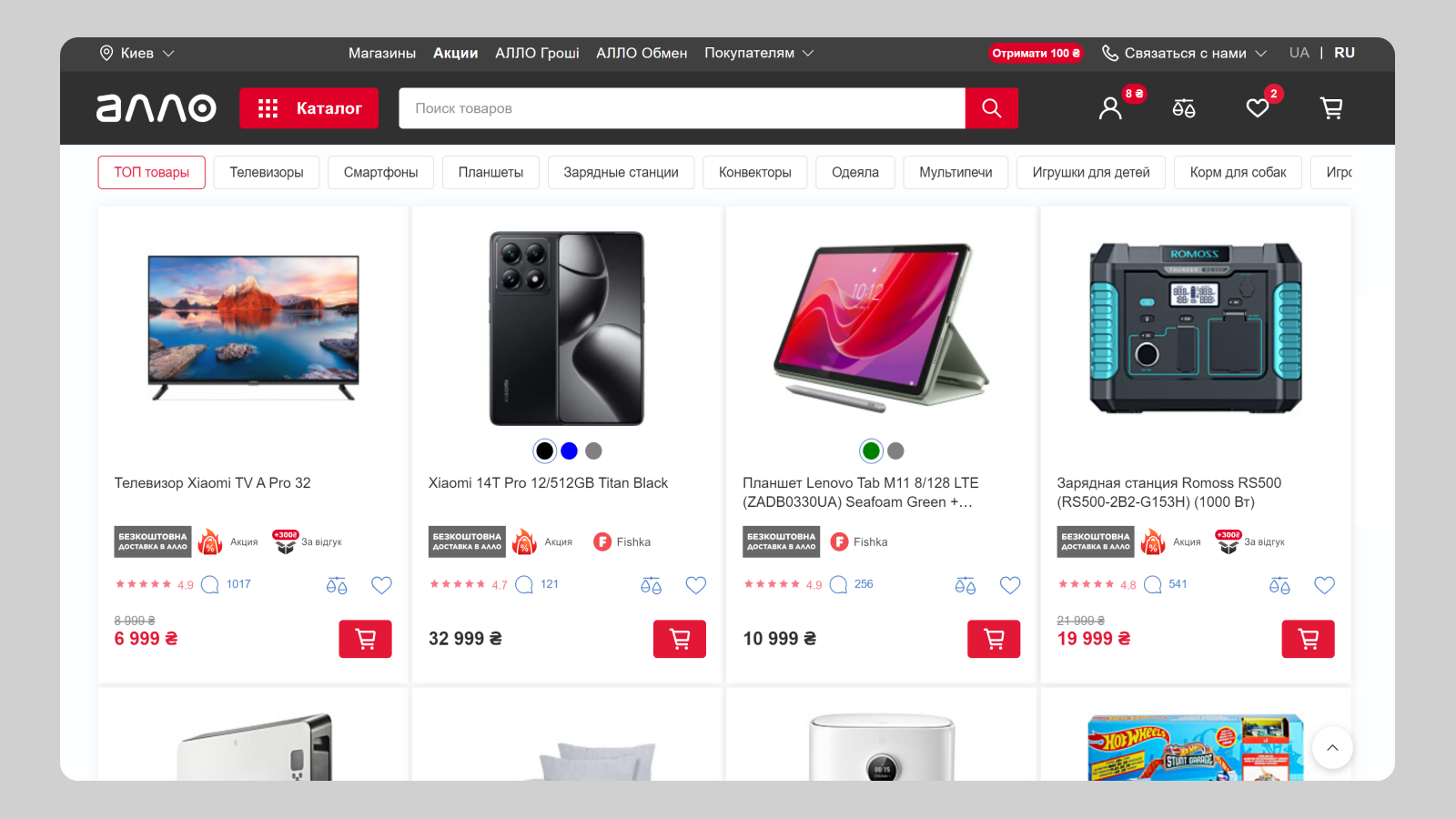Open the wishlist heart icon in header
1456x819 pixels.
point(1258,108)
